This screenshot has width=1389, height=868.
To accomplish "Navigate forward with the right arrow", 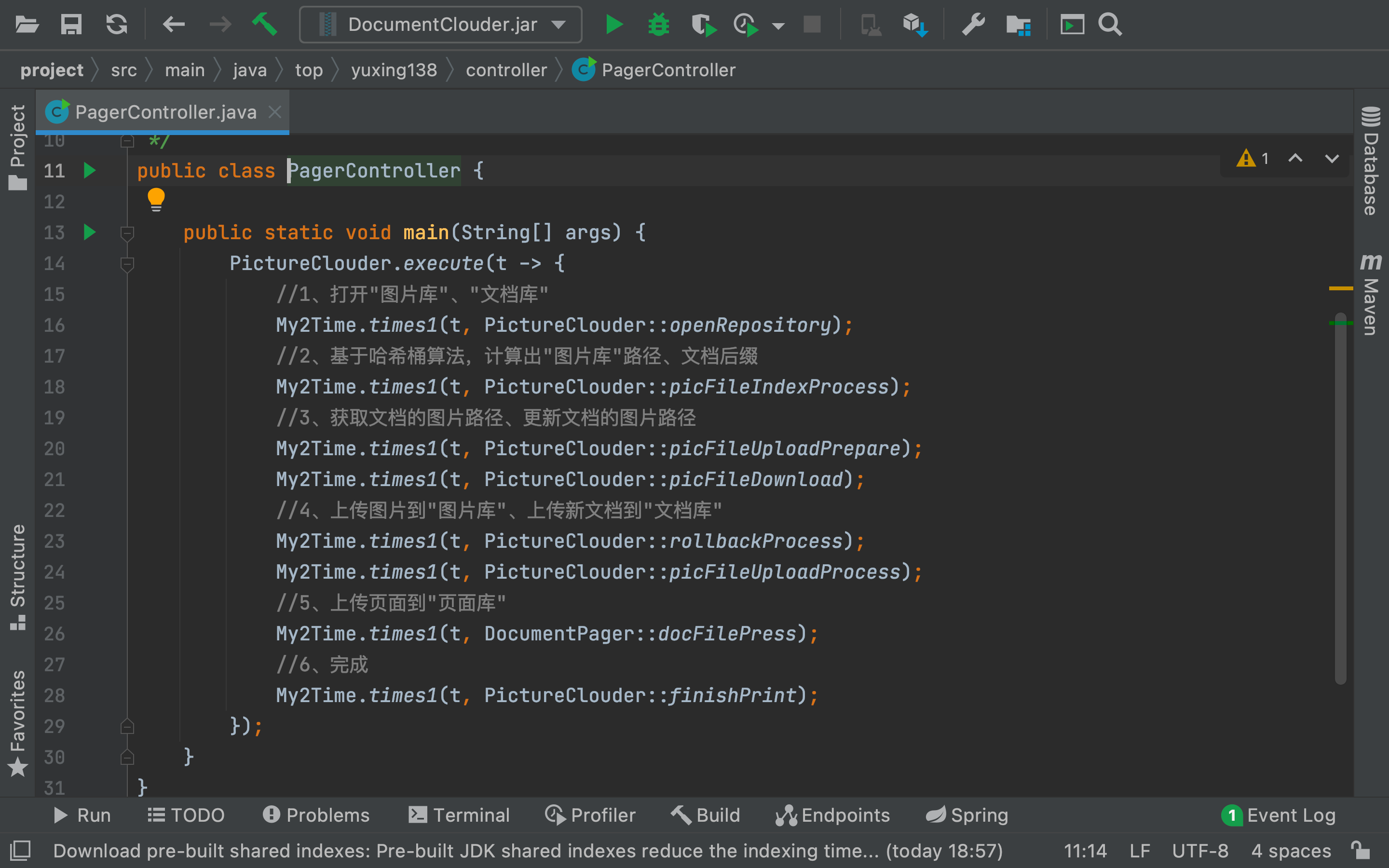I will tap(220, 25).
